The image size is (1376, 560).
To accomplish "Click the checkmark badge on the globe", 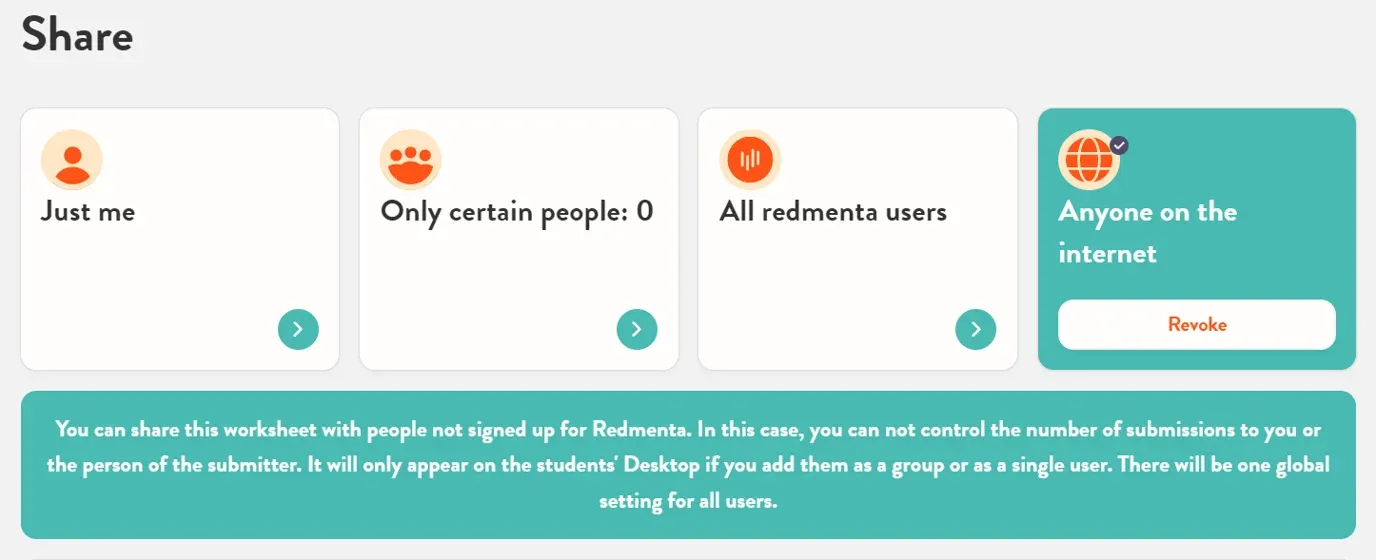I will coord(1120,145).
